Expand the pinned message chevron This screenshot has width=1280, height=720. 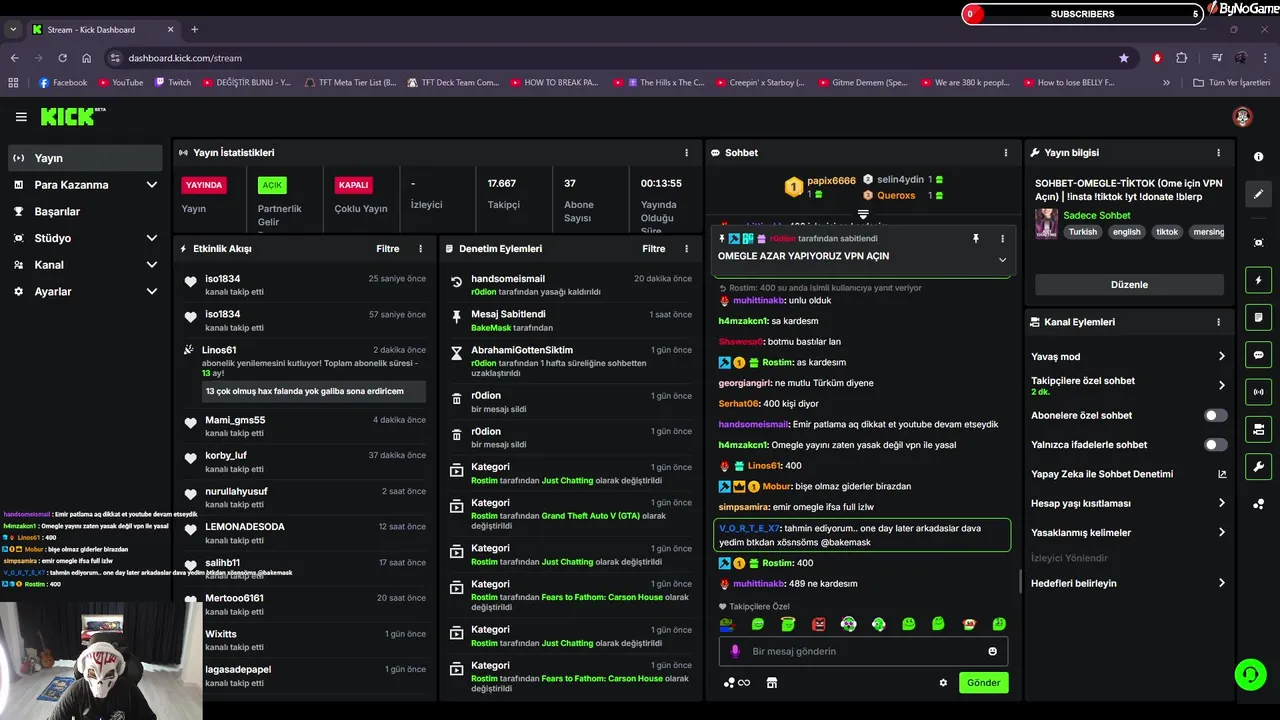[1002, 260]
